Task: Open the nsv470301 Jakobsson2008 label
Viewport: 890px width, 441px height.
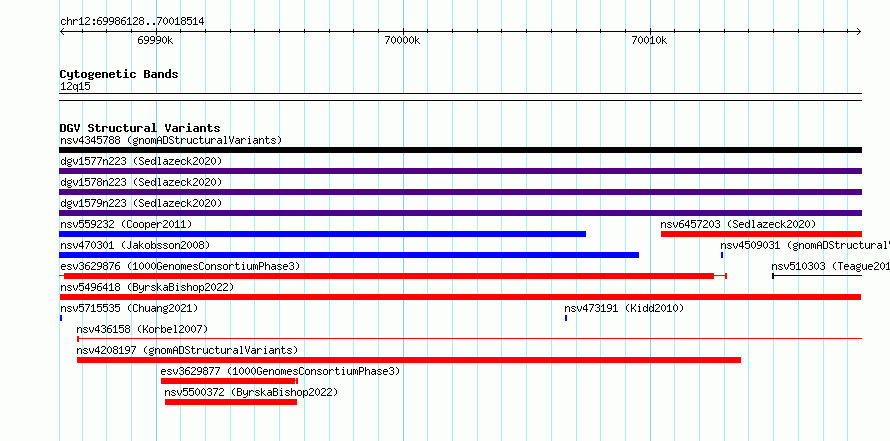Action: (135, 245)
